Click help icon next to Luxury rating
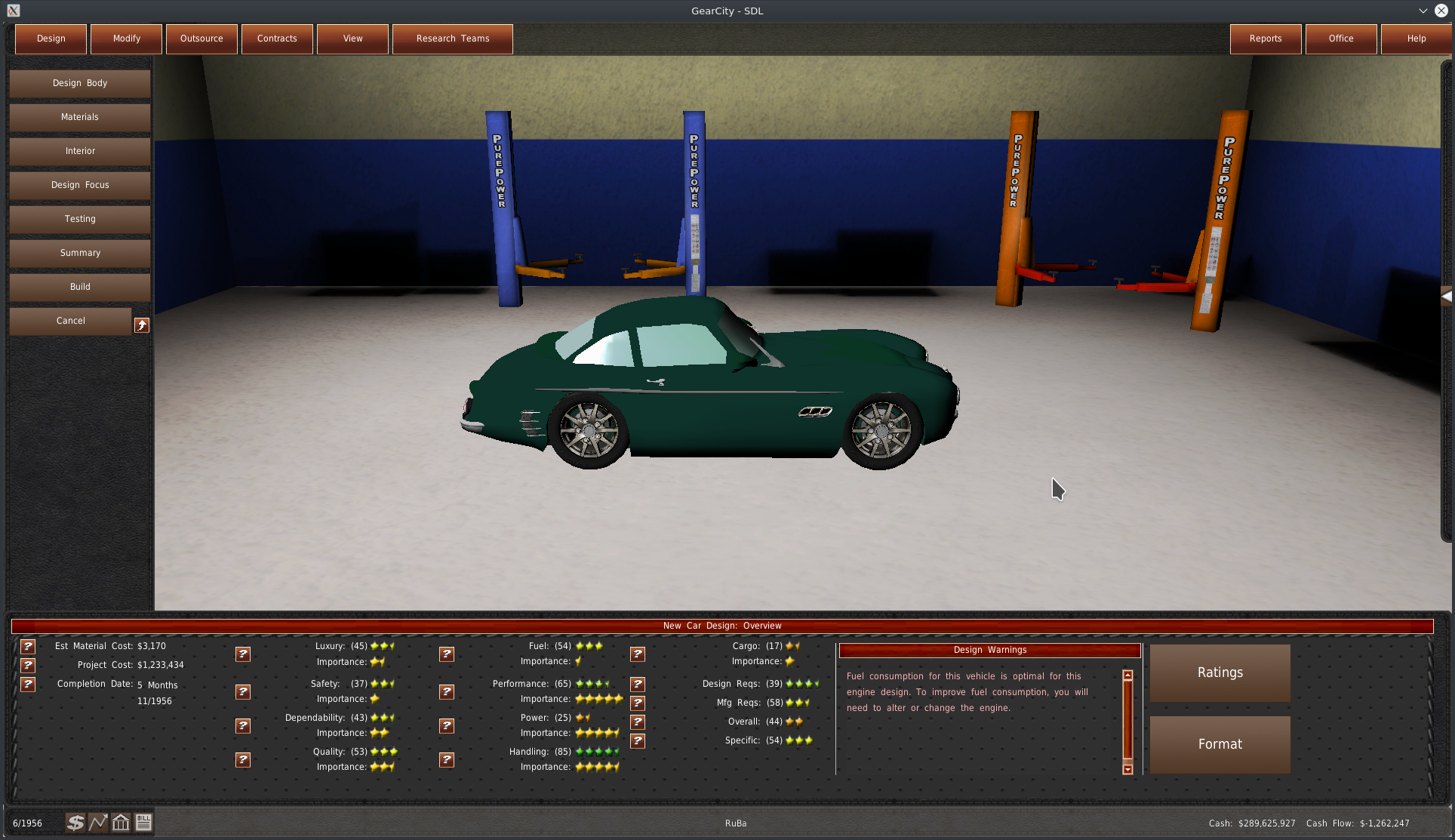This screenshot has width=1455, height=840. (x=243, y=654)
